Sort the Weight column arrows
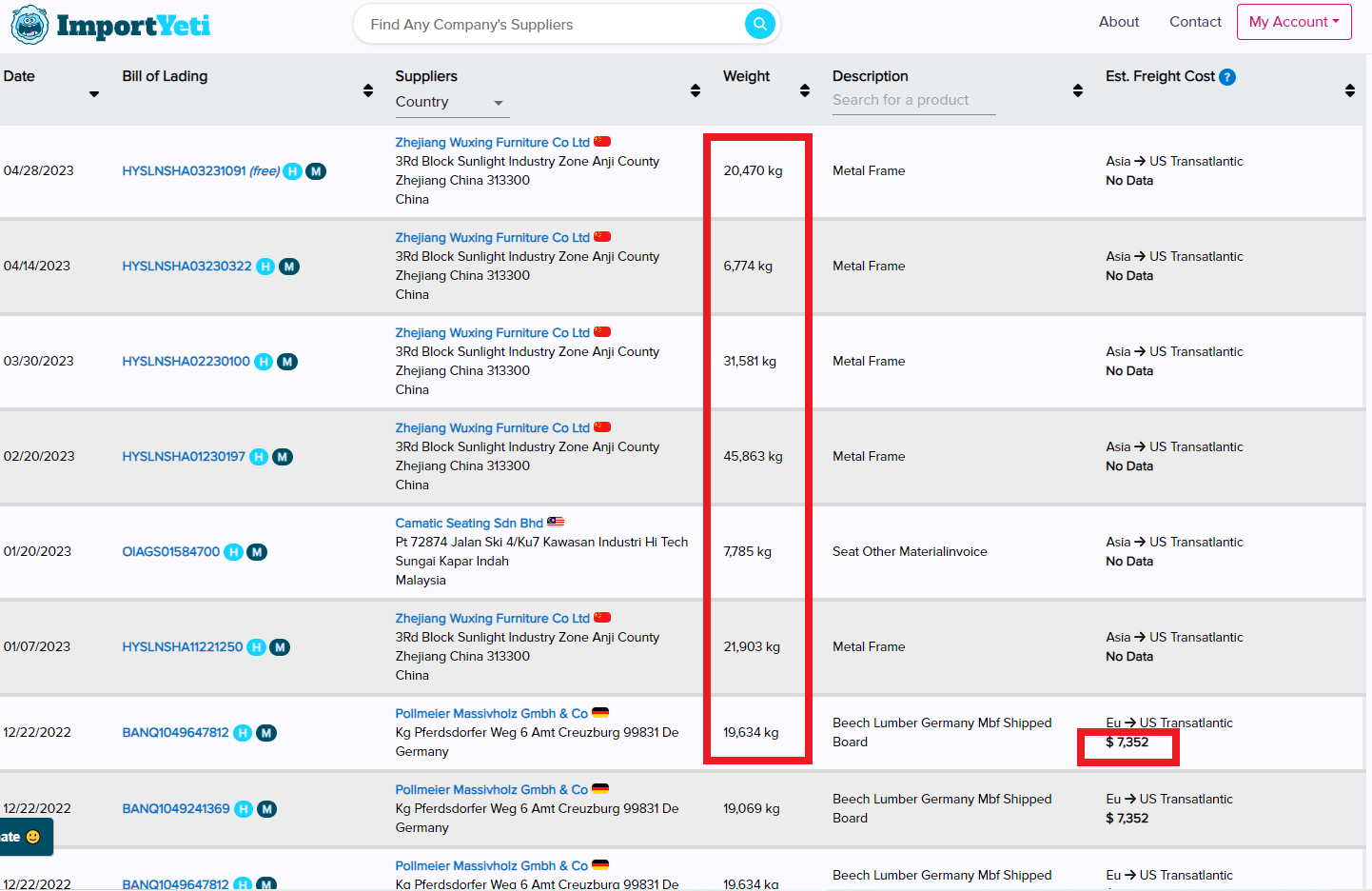 (805, 90)
